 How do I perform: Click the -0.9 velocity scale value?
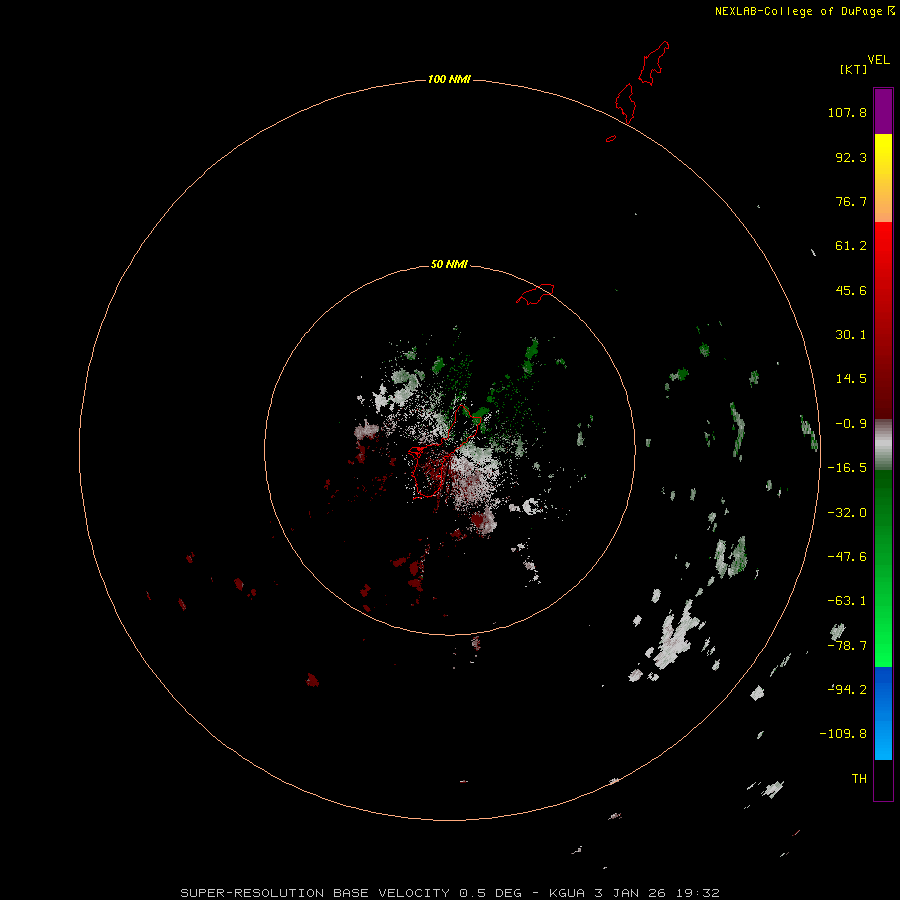tap(851, 424)
